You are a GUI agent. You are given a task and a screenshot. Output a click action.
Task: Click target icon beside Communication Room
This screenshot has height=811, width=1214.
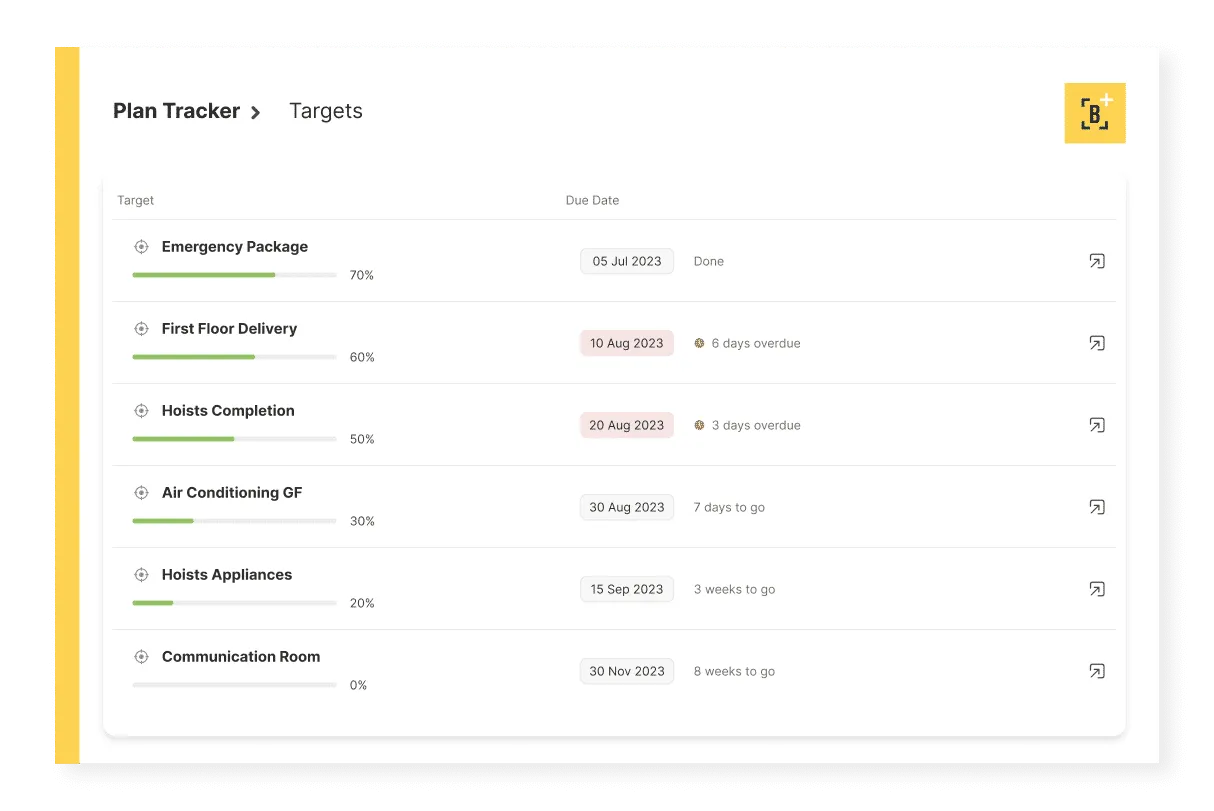click(141, 657)
